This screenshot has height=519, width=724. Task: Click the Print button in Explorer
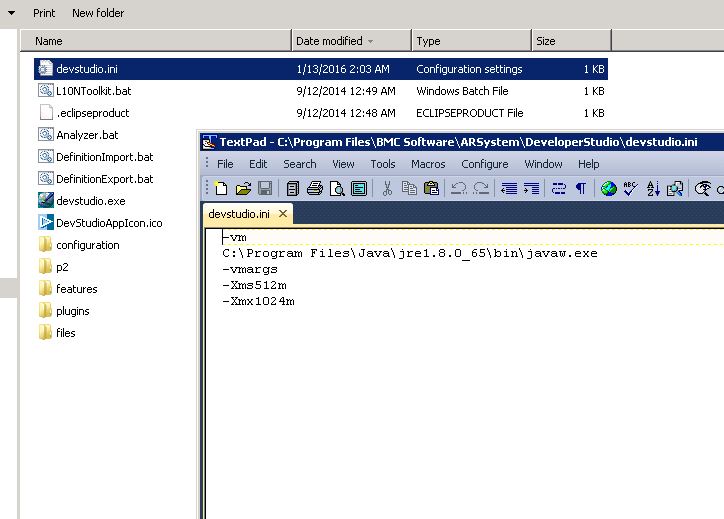(44, 13)
